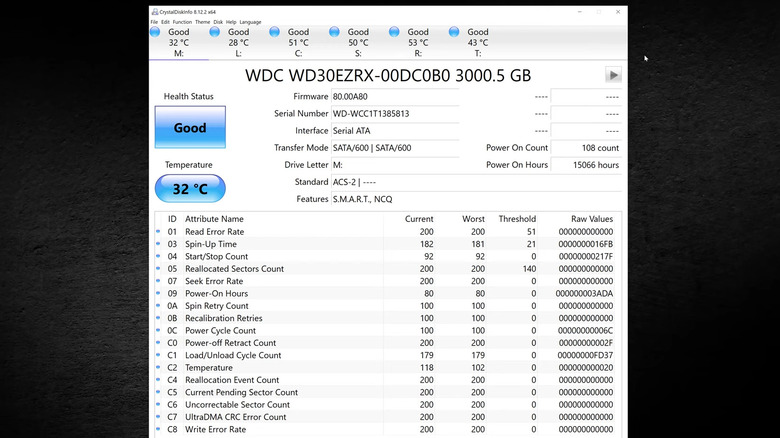Viewport: 780px width, 438px height.
Task: Open the Theme menu
Action: coord(203,21)
